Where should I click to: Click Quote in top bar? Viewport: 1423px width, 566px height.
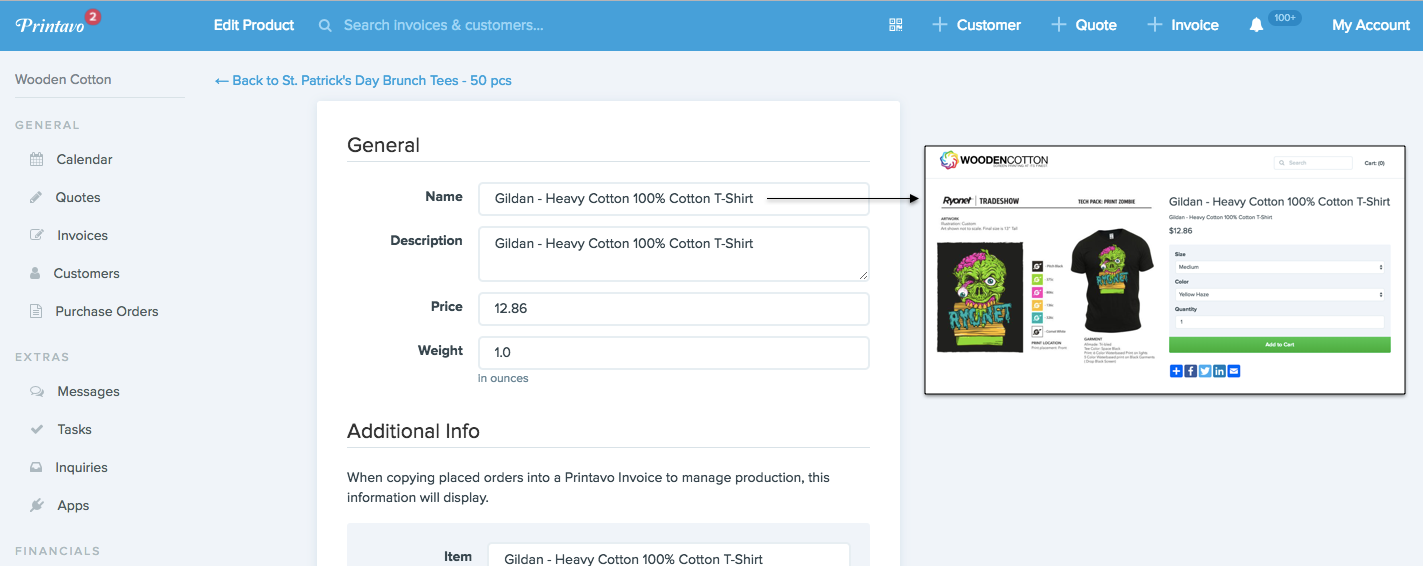coord(1096,25)
